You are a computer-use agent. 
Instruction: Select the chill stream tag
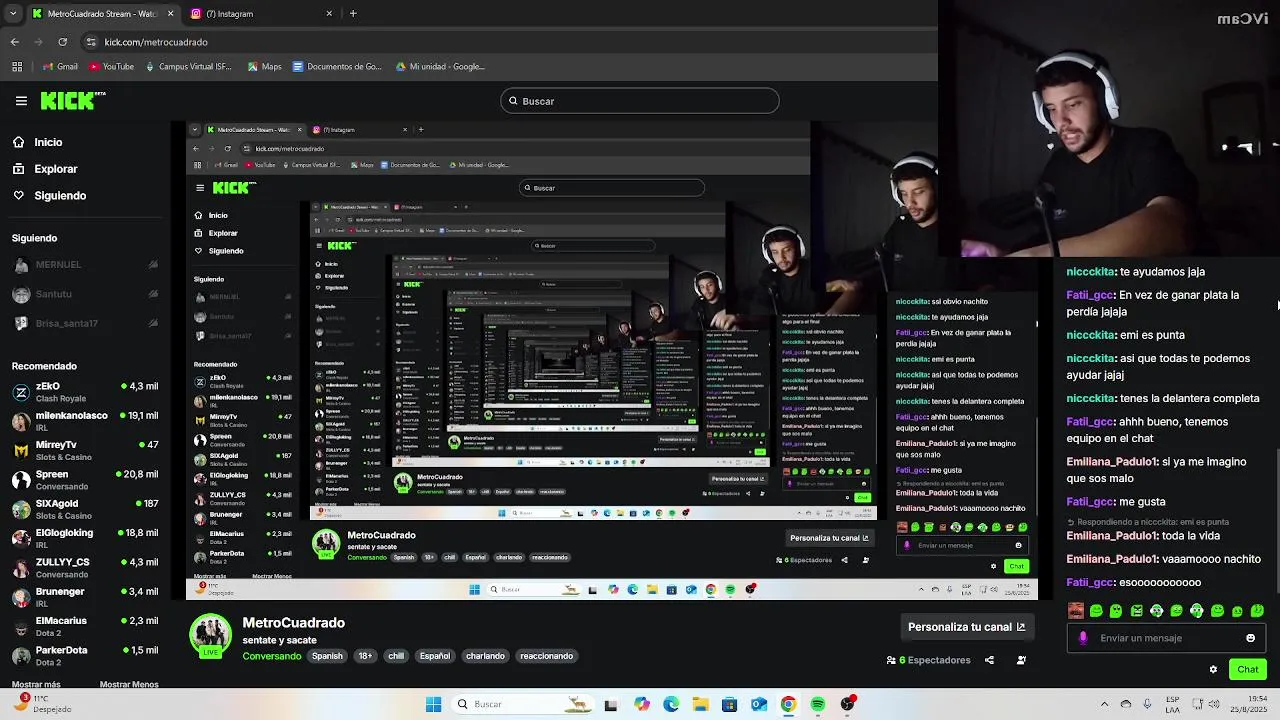point(396,656)
